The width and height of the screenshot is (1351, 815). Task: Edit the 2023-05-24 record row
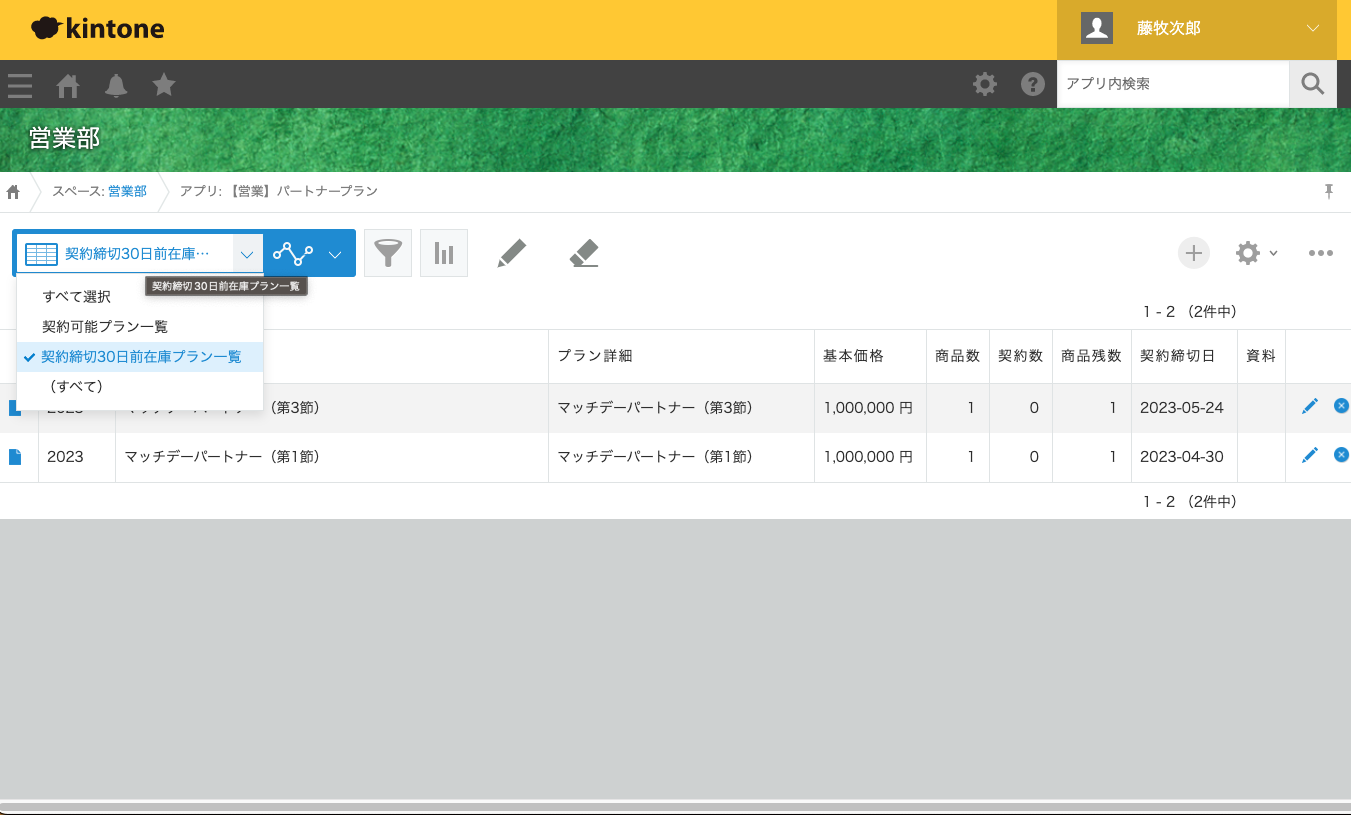click(1310, 406)
